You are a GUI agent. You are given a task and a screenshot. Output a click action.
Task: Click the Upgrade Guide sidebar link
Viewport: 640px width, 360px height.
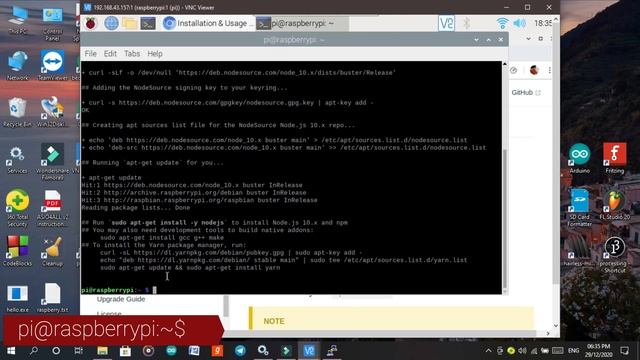point(121,299)
